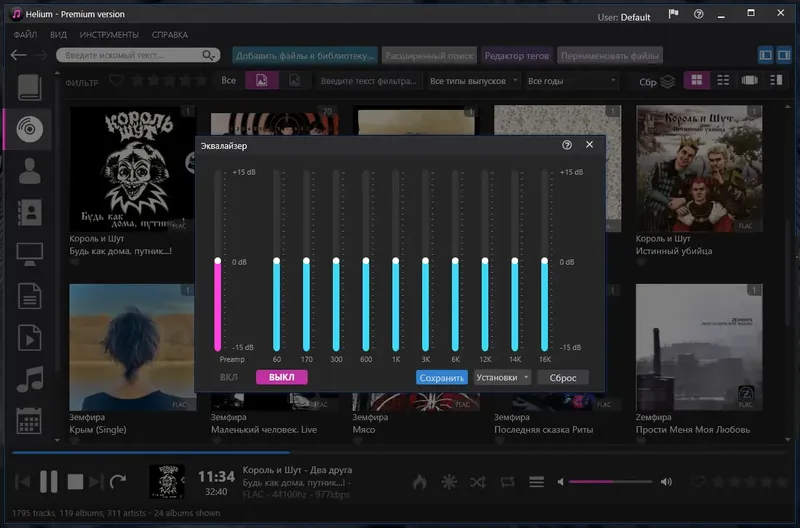800x528 pixels.
Task: Open the music note icon in the sidebar
Action: click(x=30, y=379)
